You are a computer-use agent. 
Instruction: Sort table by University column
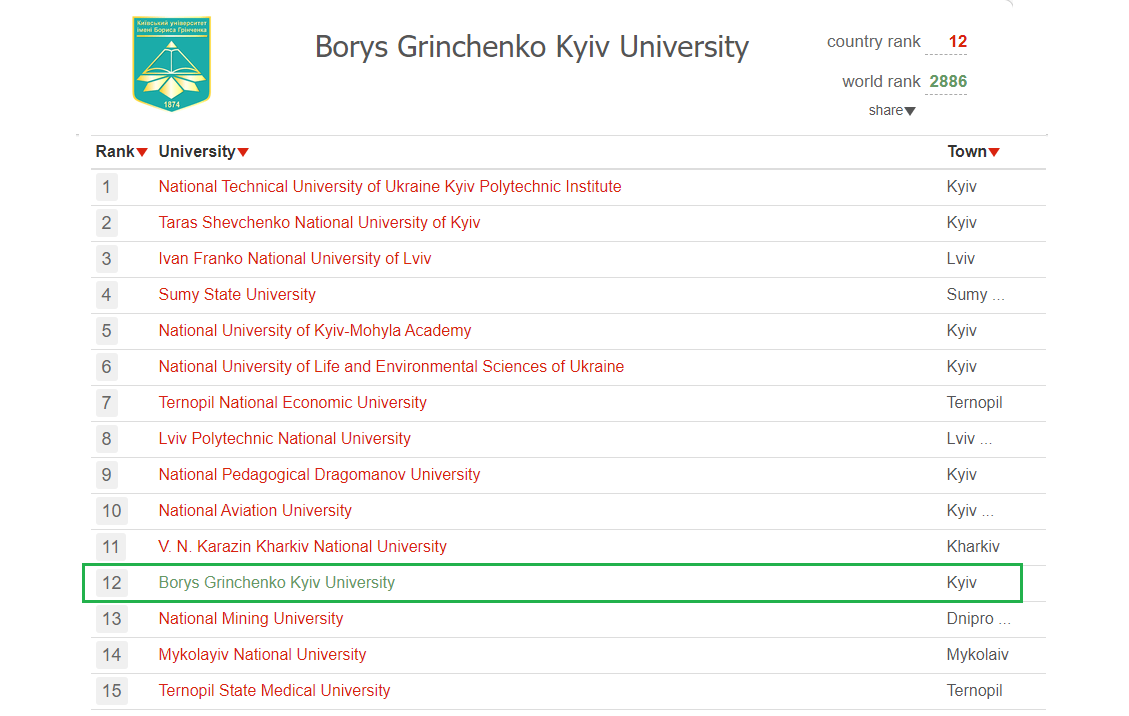tap(203, 152)
